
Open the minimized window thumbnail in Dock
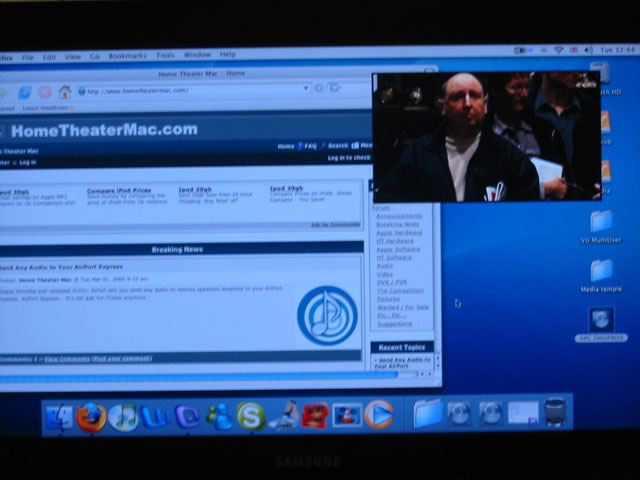[x=523, y=413]
